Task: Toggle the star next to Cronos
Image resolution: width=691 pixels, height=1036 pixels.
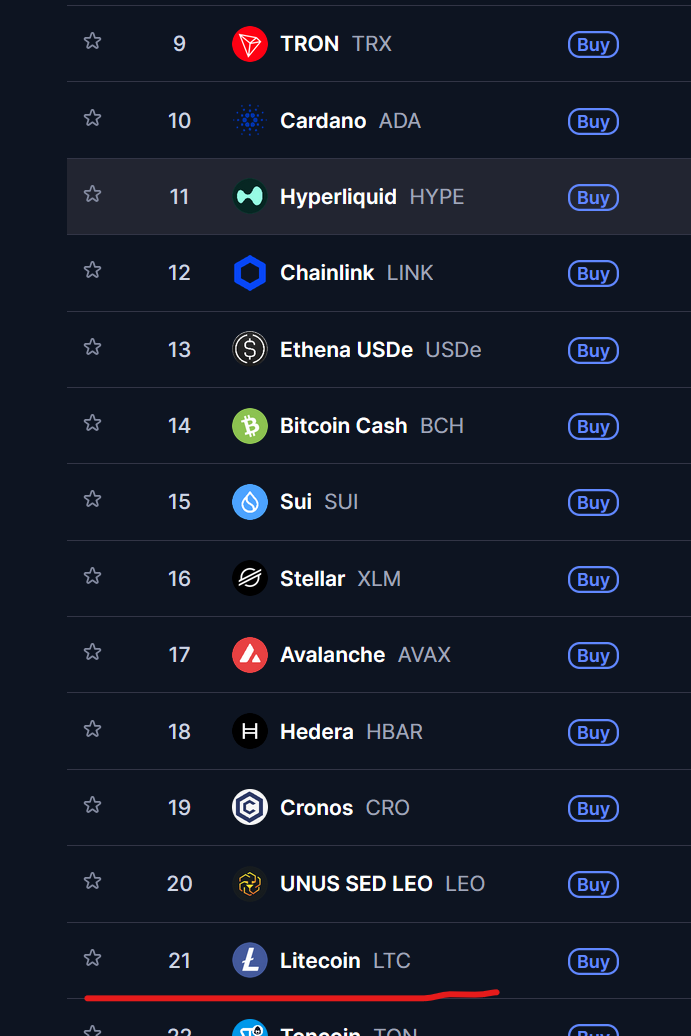Action: 92,805
